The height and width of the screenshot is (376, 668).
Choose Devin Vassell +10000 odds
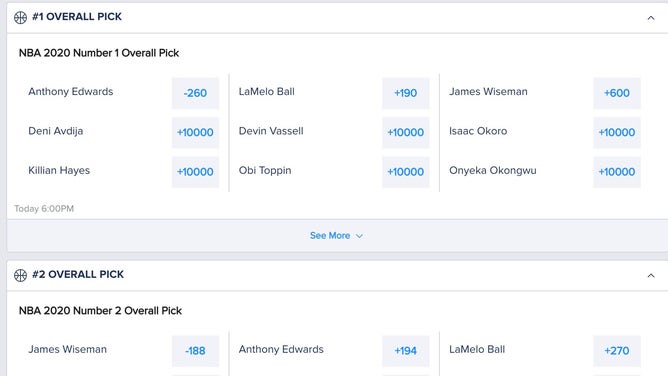coord(406,132)
